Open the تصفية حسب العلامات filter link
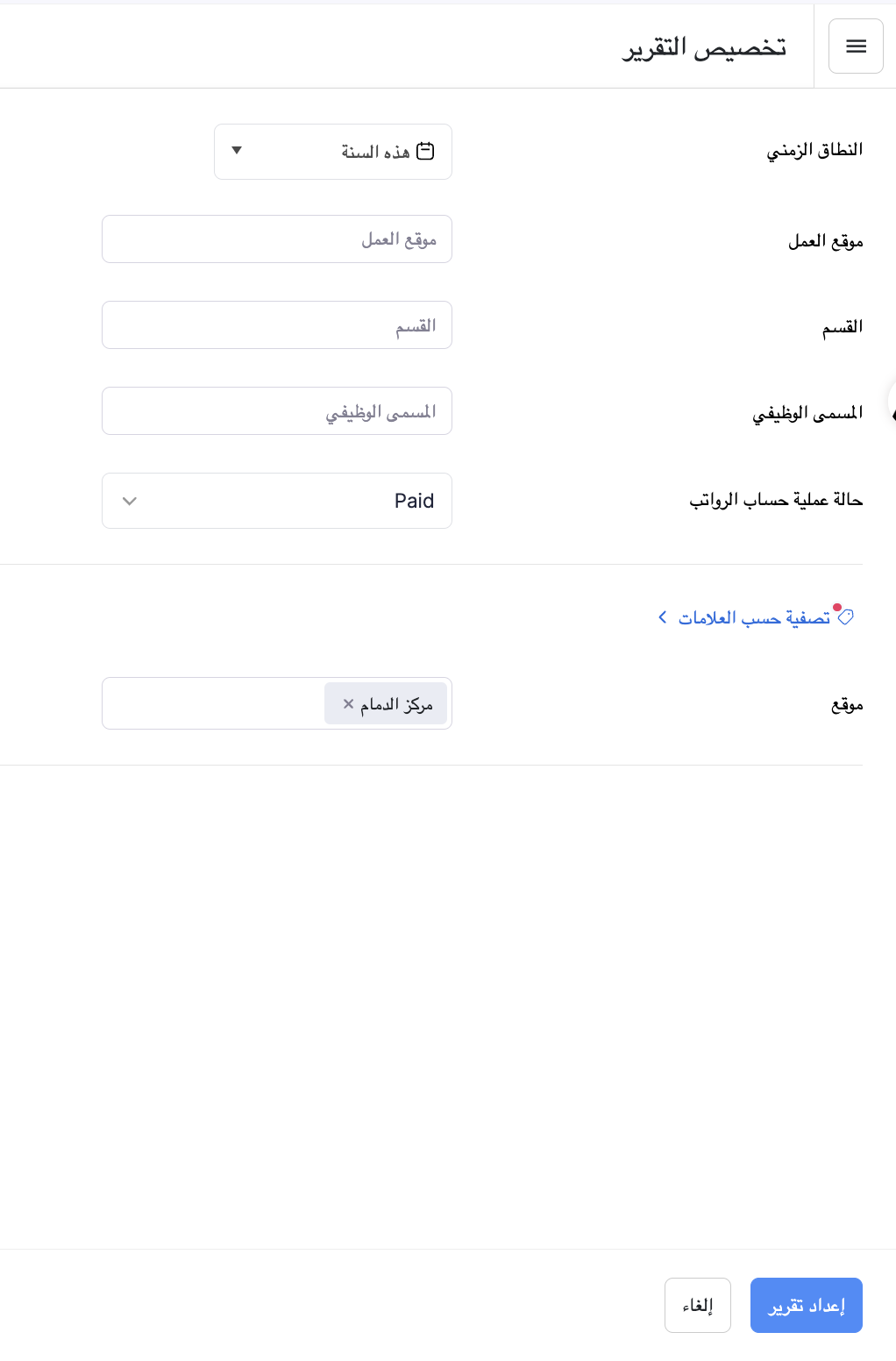The image size is (896, 1361). pos(754,618)
